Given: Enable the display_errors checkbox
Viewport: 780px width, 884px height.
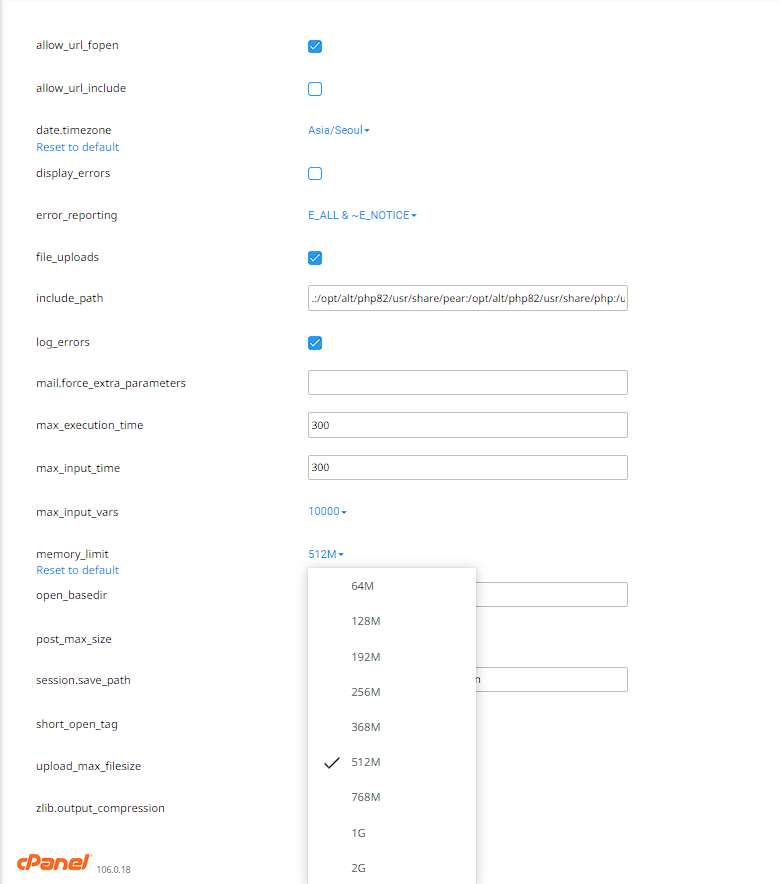Looking at the screenshot, I should click(315, 174).
